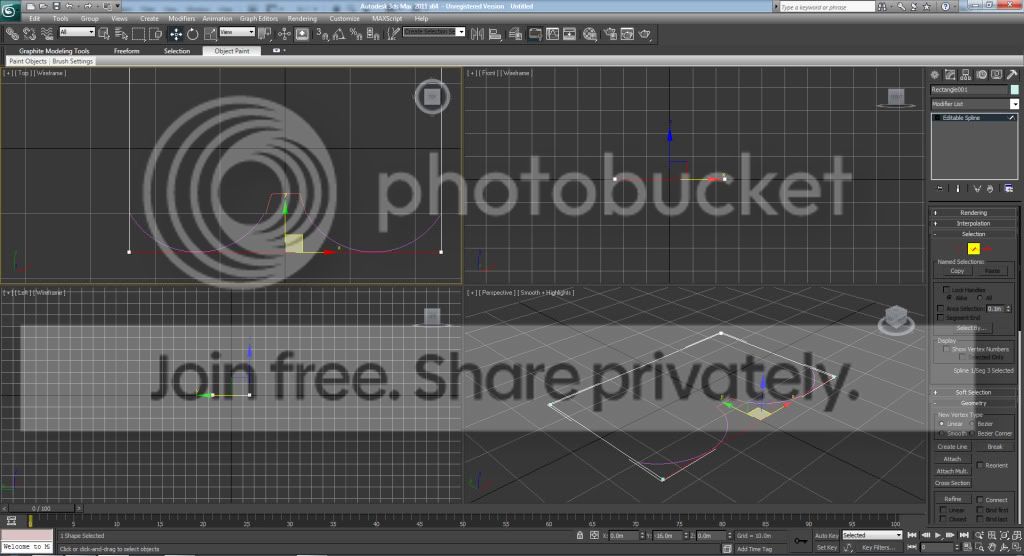Click the Refine button
Viewport: 1024px width, 556px height.
pyautogui.click(x=952, y=499)
